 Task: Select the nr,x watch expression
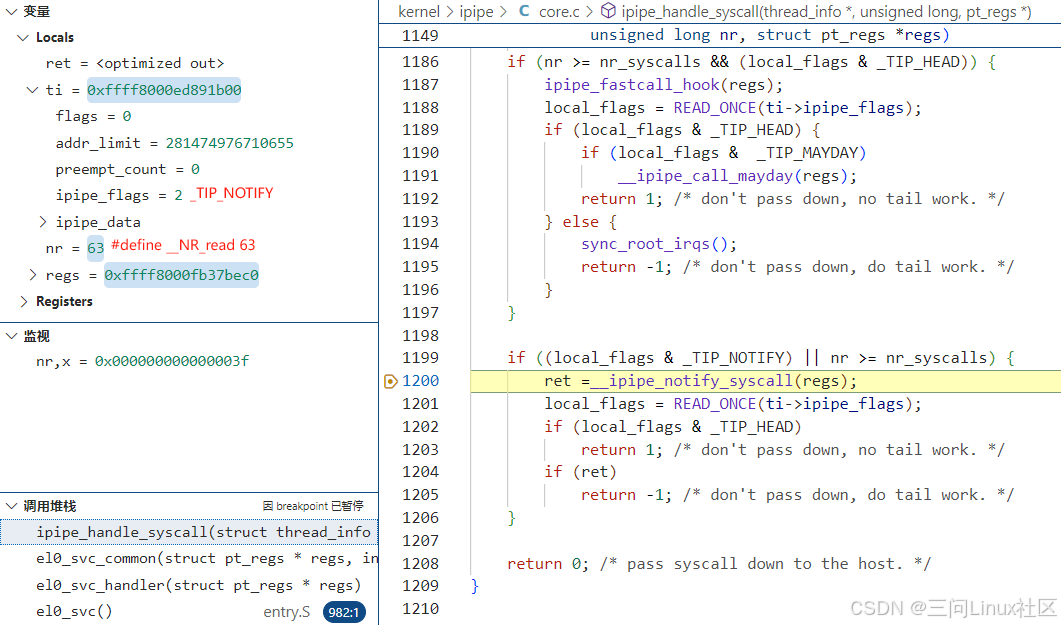coord(143,361)
